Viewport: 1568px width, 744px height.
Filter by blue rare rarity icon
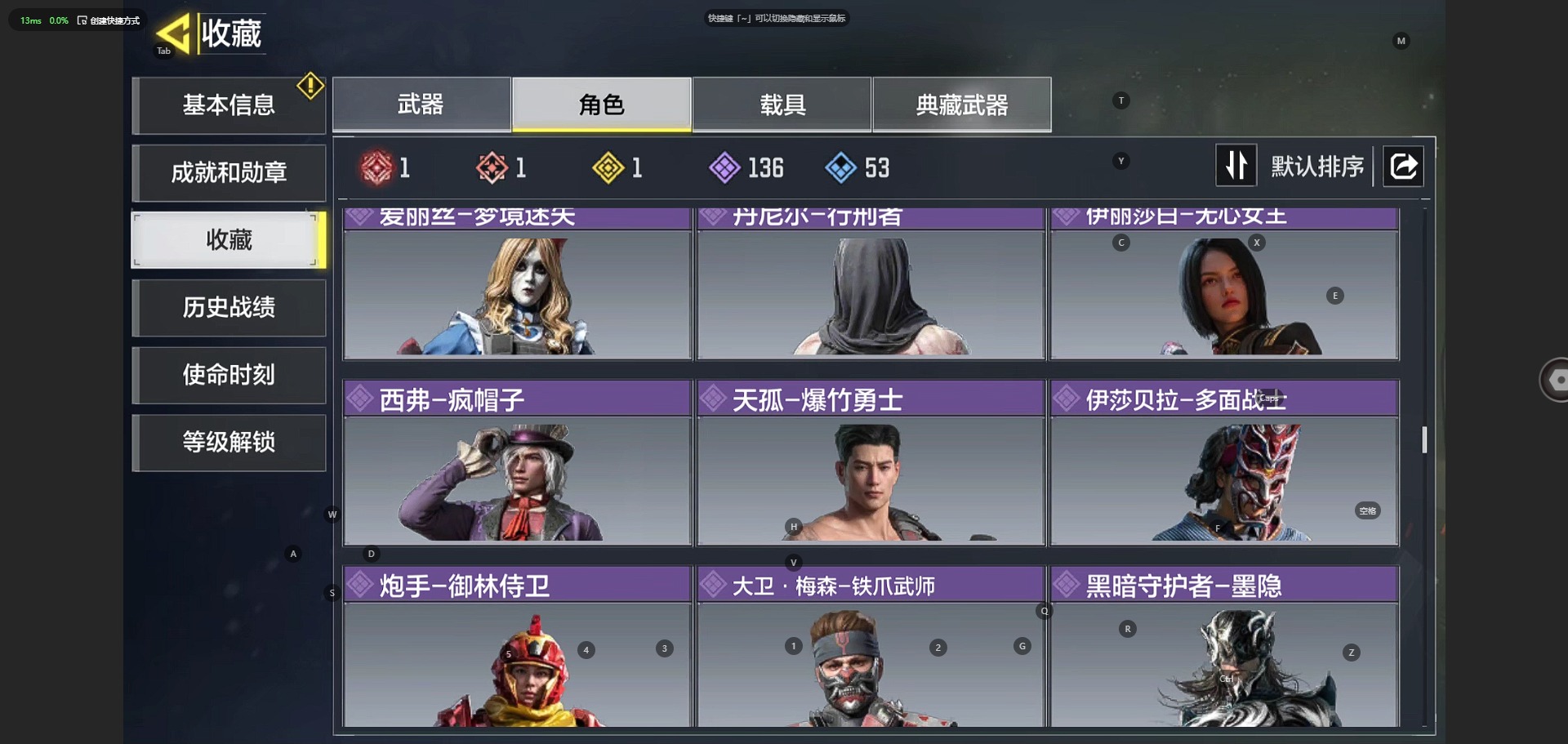point(840,168)
